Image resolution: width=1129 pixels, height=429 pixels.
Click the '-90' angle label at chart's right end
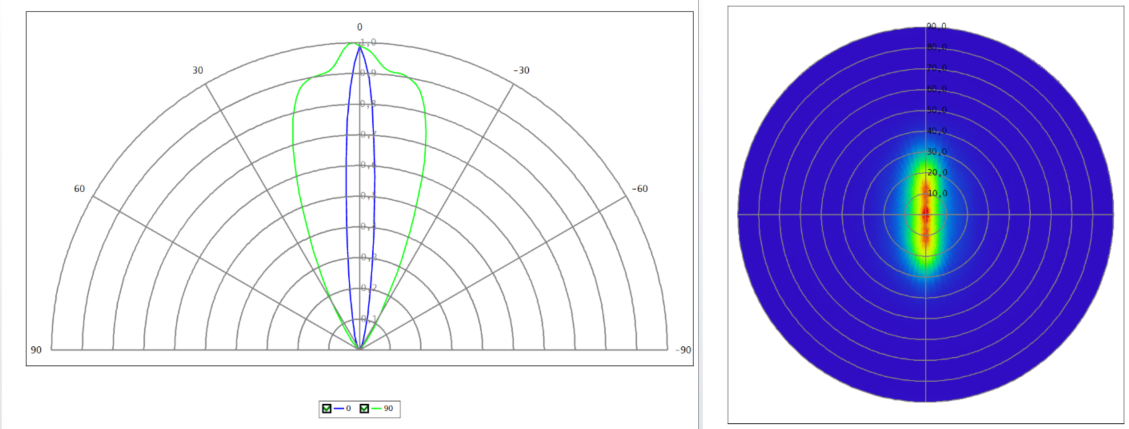tap(683, 350)
